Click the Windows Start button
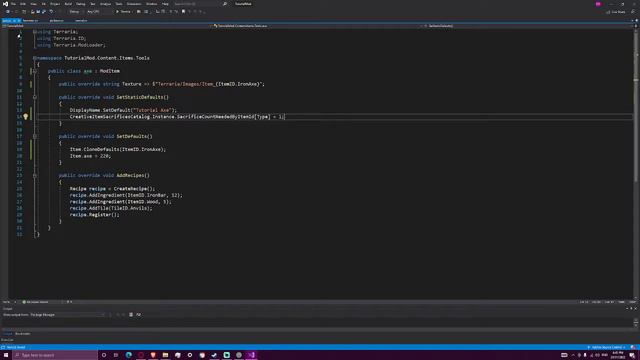The width and height of the screenshot is (640, 360). [6, 355]
